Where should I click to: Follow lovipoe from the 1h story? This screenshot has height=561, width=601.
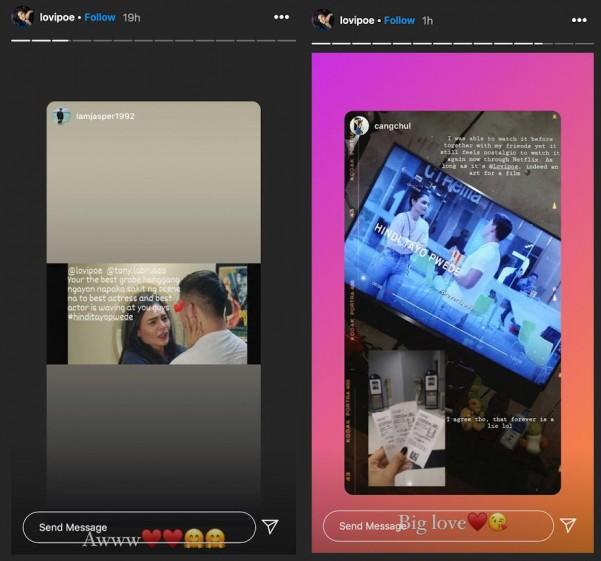(399, 20)
